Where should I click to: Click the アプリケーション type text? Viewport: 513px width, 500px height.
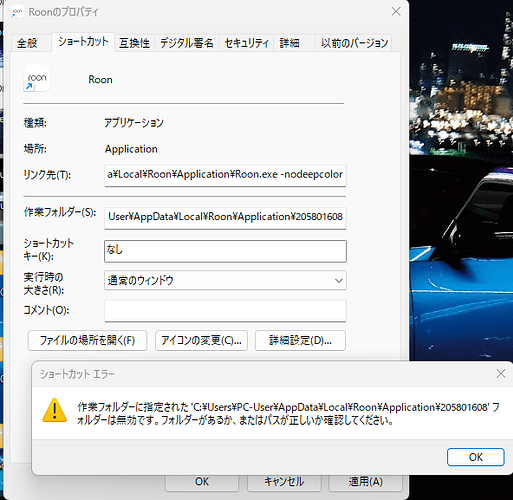click(x=134, y=123)
